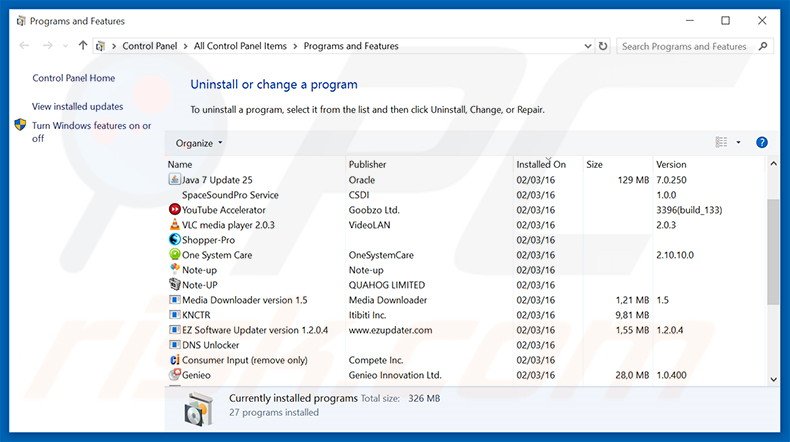Click the QUAHOG LIMITED publisher cell

point(386,285)
